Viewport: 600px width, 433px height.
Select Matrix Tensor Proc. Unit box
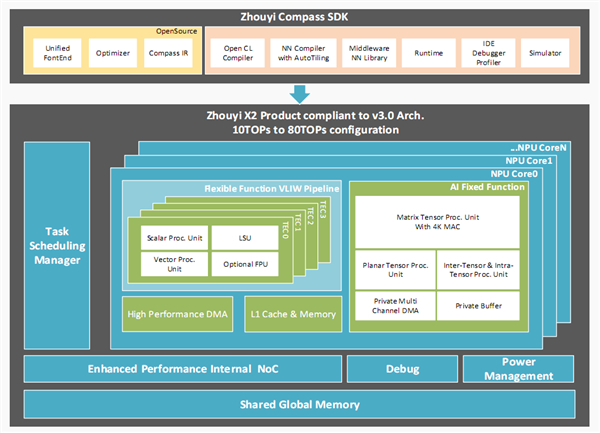pyautogui.click(x=437, y=222)
